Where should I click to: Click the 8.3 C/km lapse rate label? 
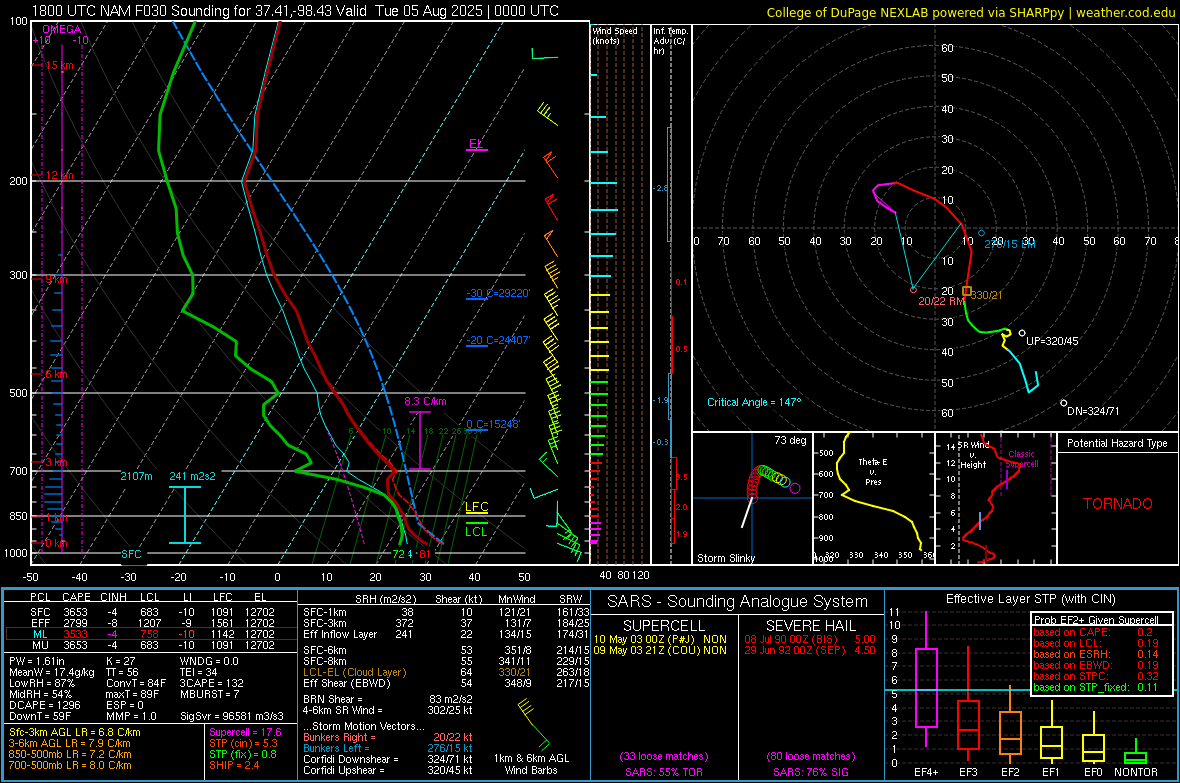click(x=425, y=401)
